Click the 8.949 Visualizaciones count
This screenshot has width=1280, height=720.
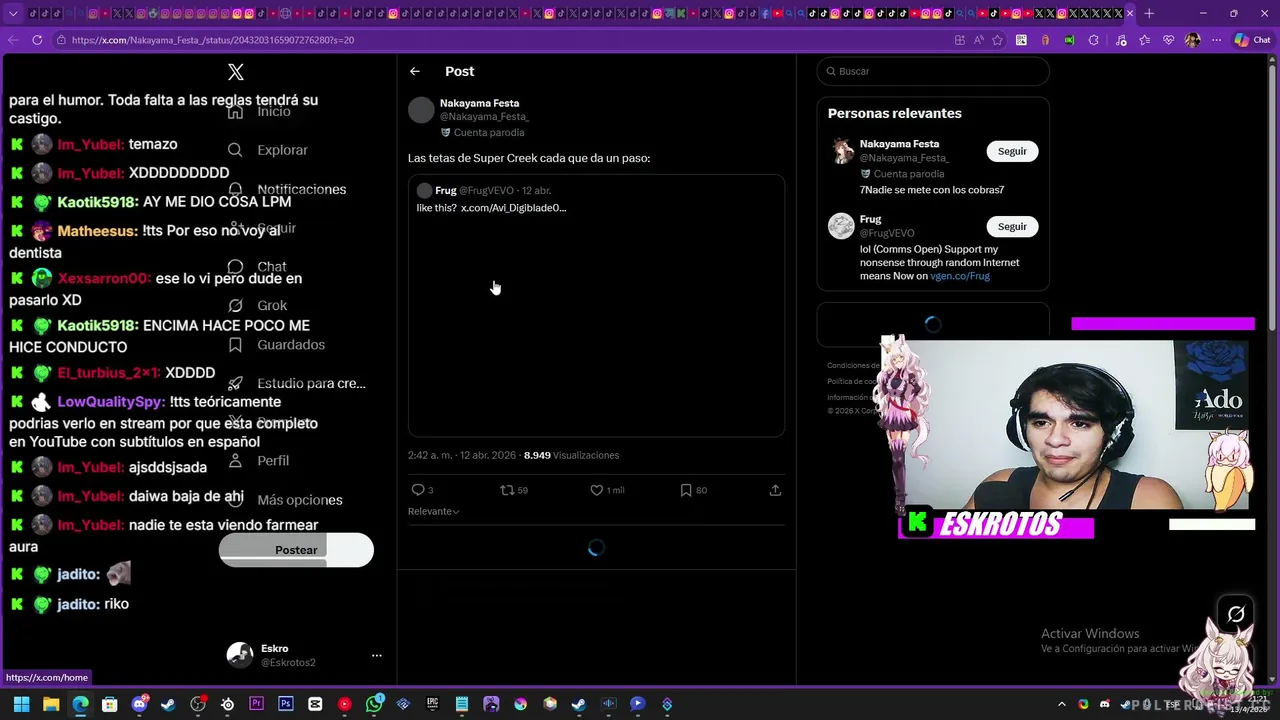click(571, 455)
